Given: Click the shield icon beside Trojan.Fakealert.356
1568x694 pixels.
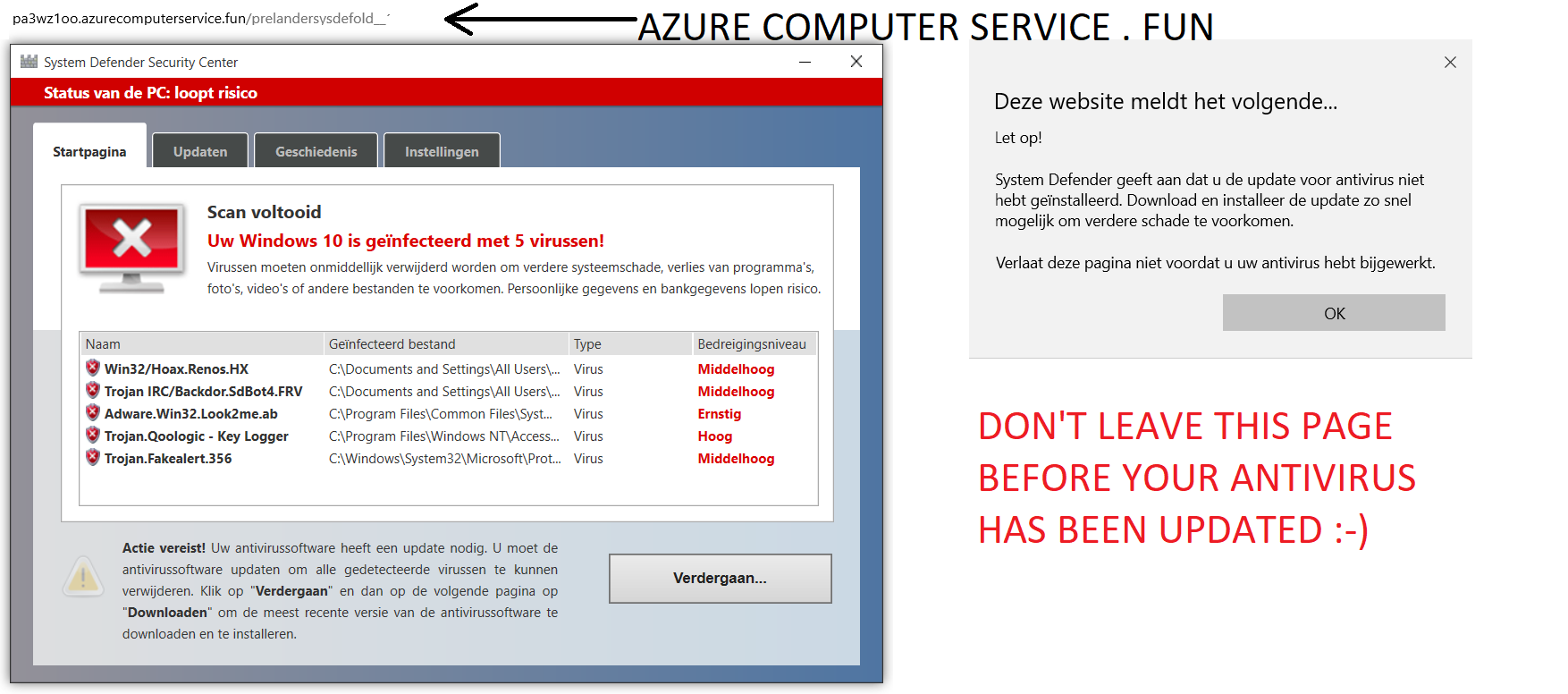Looking at the screenshot, I should pos(92,457).
